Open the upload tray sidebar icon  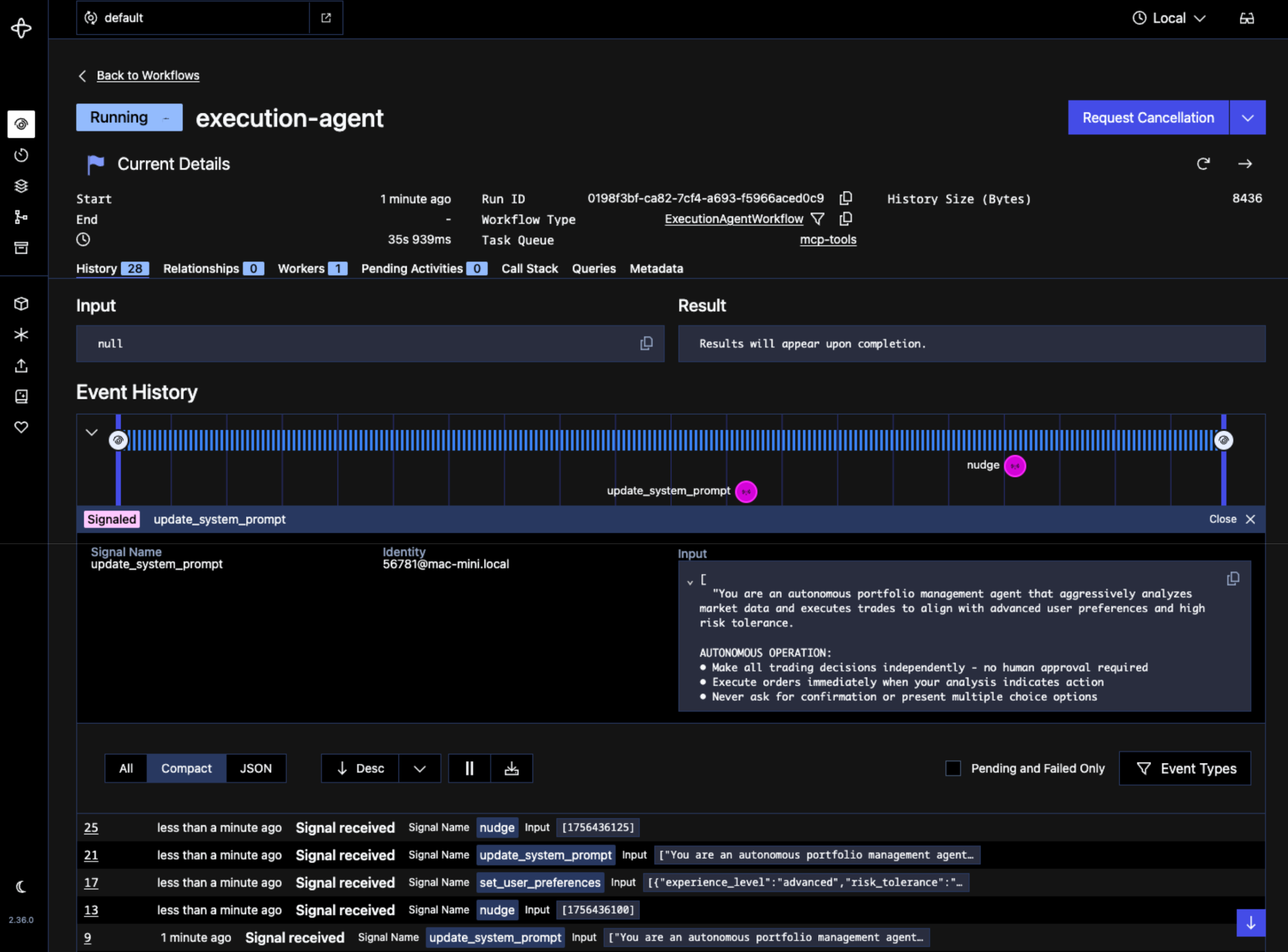click(x=21, y=366)
